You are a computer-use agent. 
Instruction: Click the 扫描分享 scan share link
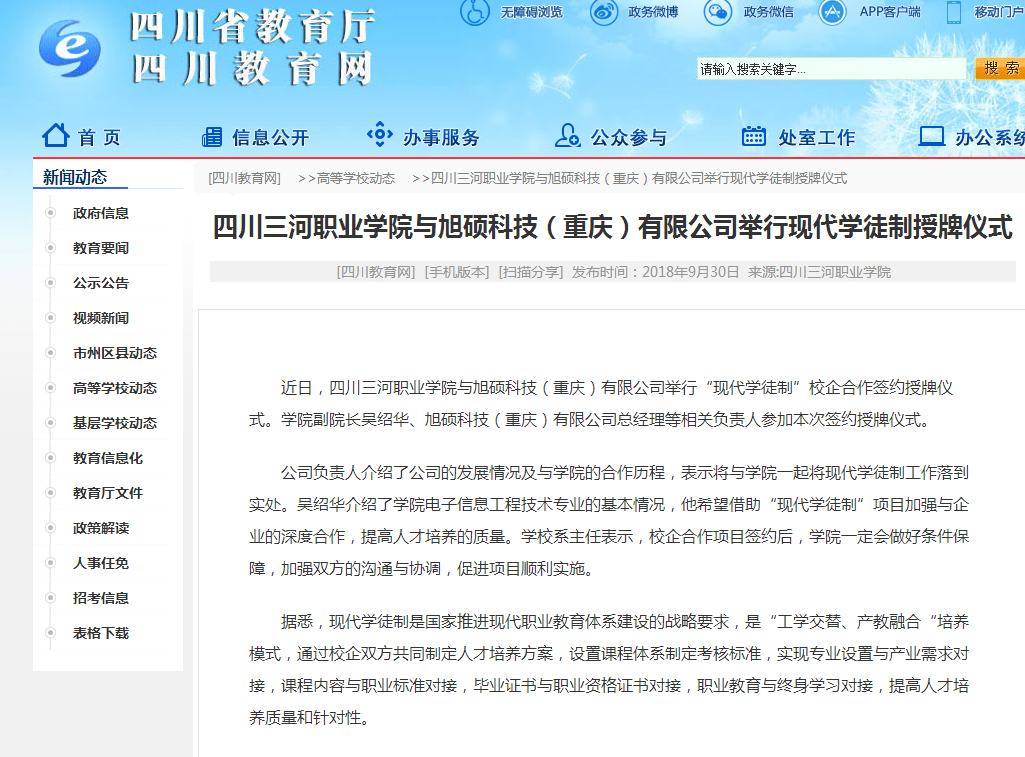tap(531, 272)
